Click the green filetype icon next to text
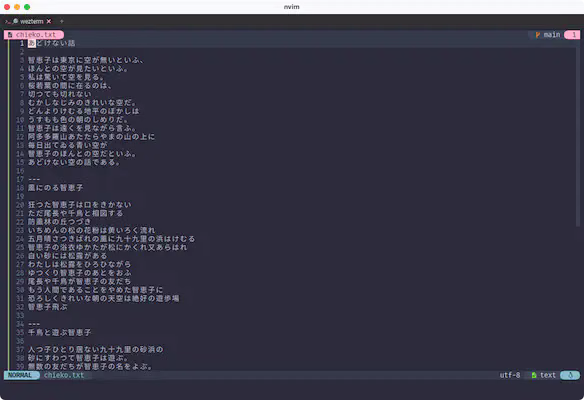The height and width of the screenshot is (400, 584). pos(534,375)
